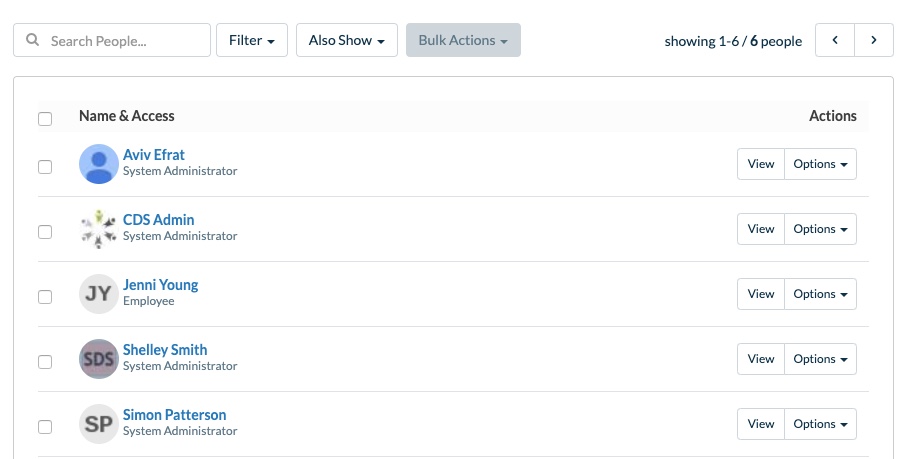
Task: Open the Simon Patterson name link
Action: point(174,415)
